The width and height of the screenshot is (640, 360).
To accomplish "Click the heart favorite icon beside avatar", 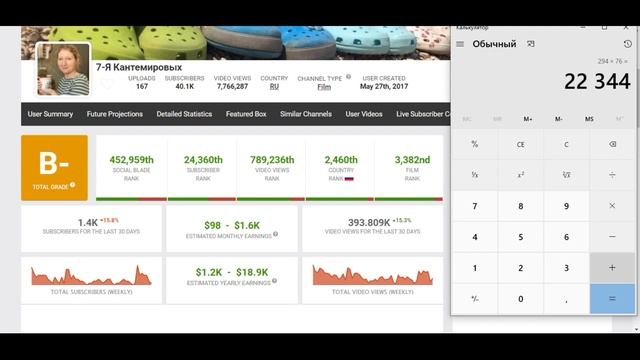I will click(x=107, y=84).
